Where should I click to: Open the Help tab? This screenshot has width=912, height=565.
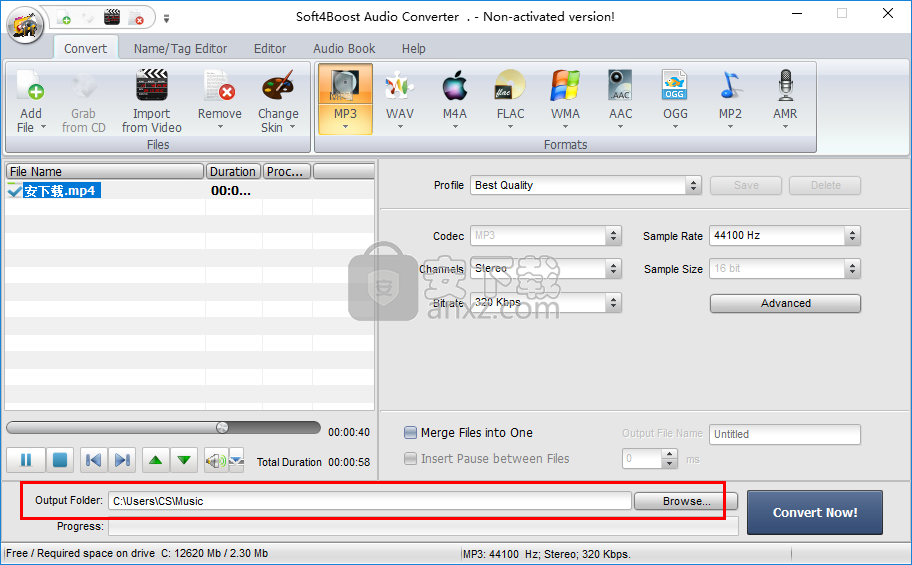414,48
